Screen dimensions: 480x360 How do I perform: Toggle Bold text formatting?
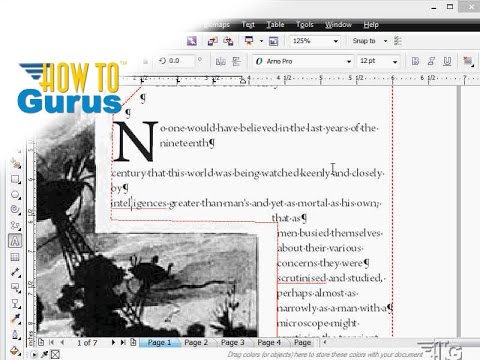pos(415,61)
